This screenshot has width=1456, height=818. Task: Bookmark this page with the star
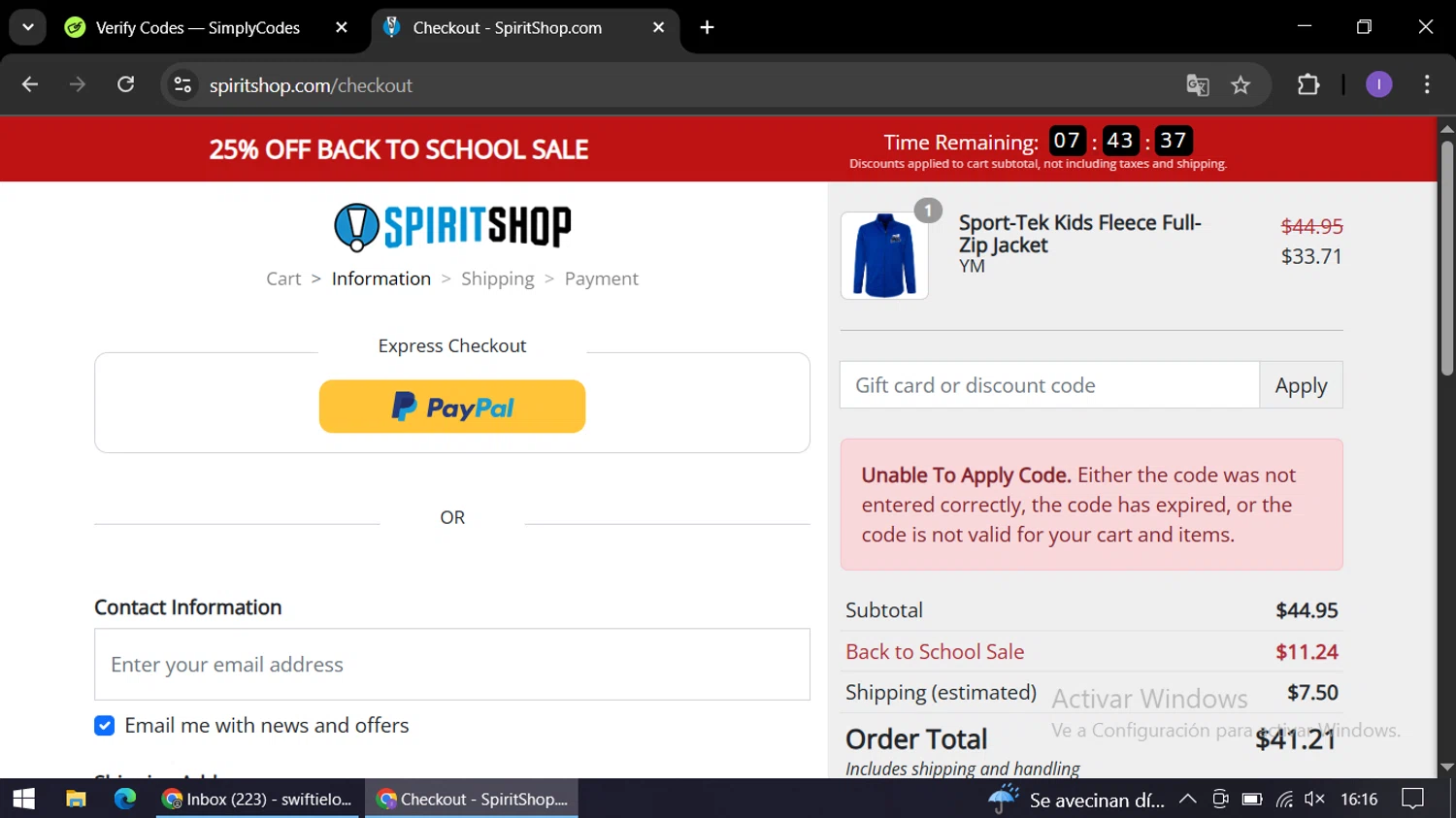click(x=1241, y=85)
